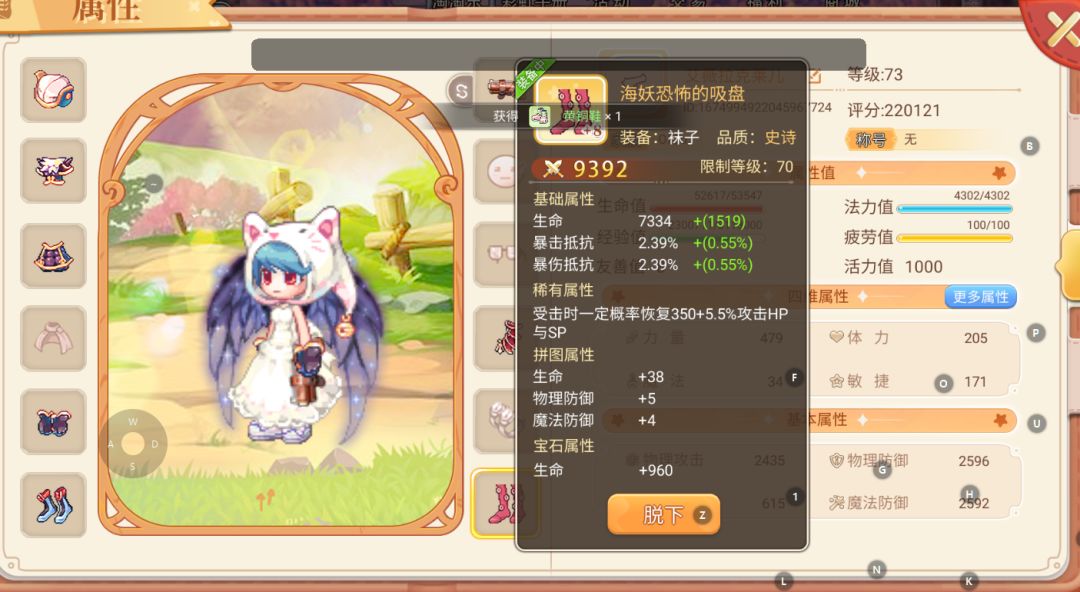Image resolution: width=1080 pixels, height=592 pixels.
Task: Click the WASD virtual joystick
Action: click(x=133, y=444)
